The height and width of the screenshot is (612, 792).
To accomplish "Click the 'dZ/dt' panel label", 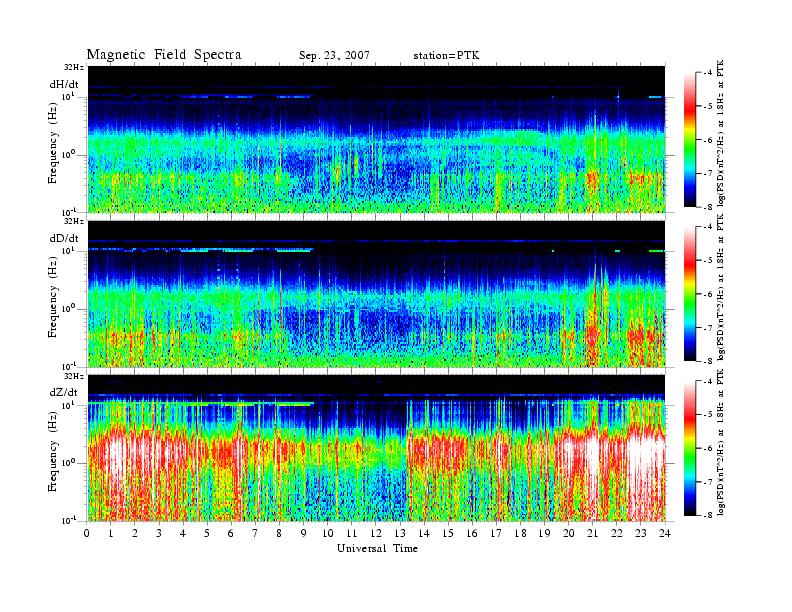I will click(x=64, y=392).
